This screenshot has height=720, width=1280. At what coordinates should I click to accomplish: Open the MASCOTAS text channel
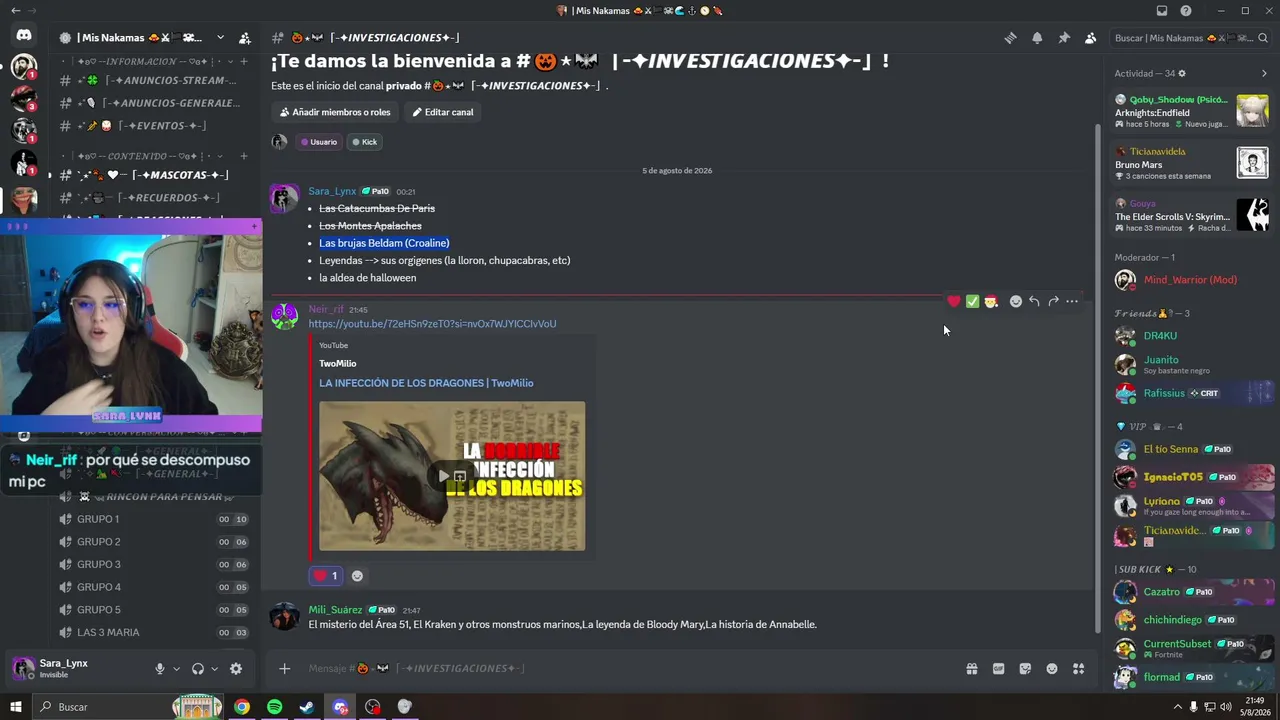coord(152,175)
